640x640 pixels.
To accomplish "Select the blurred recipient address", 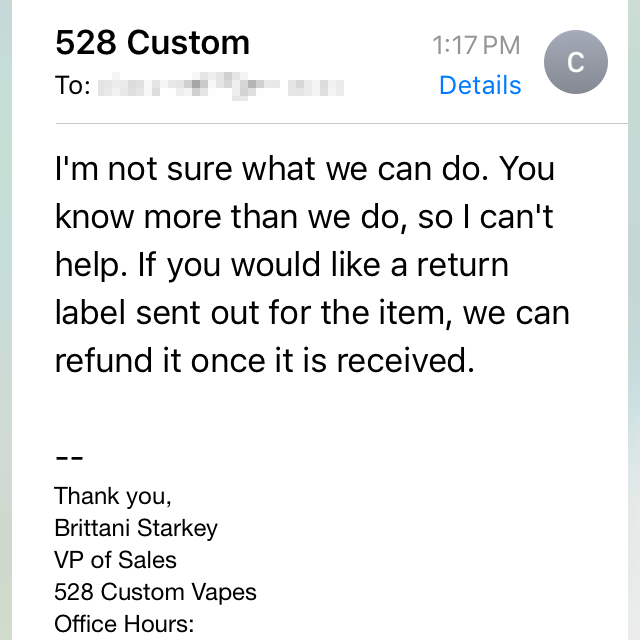I will [x=223, y=86].
